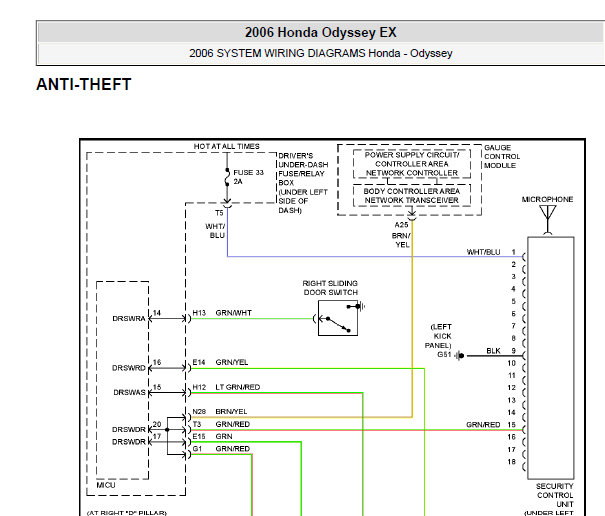The height and width of the screenshot is (516, 605).
Task: Click the "N28" connector label
Action: (199, 411)
